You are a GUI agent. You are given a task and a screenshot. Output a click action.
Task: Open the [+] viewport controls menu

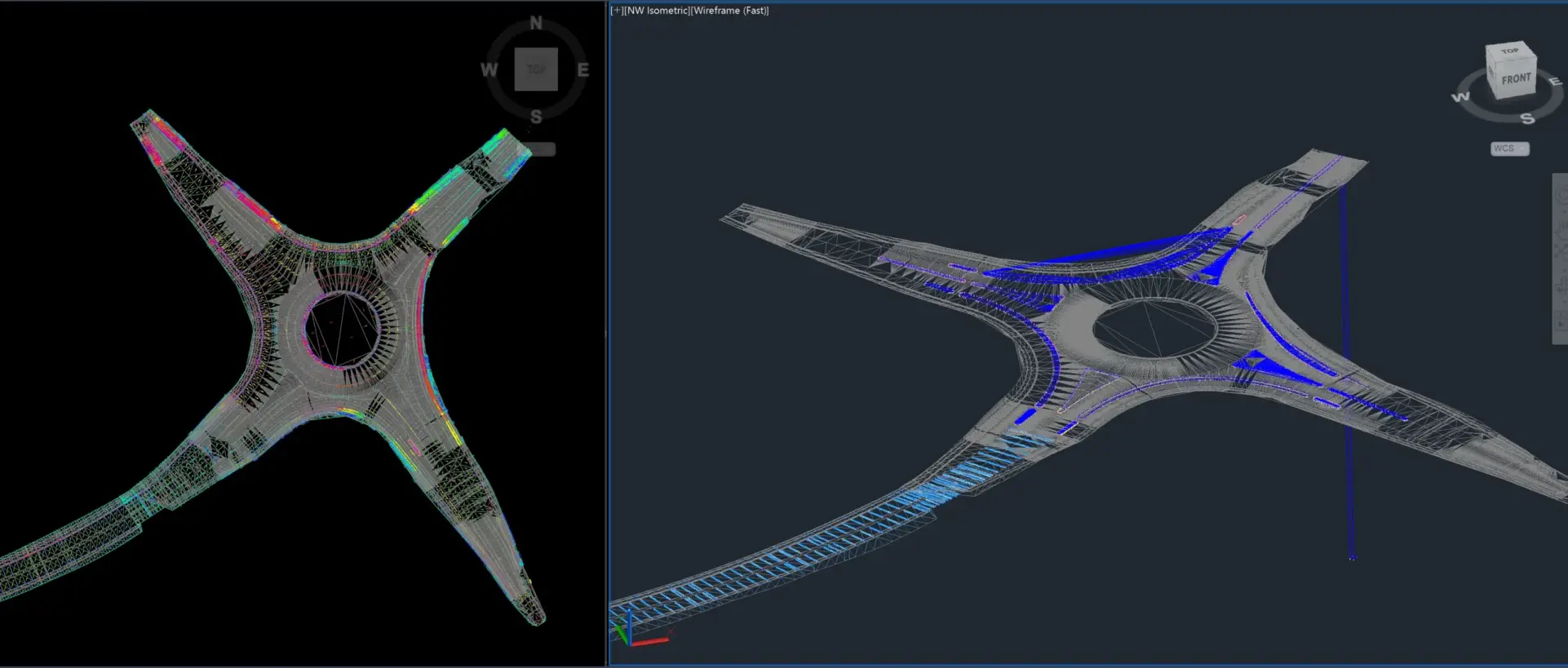click(x=617, y=11)
